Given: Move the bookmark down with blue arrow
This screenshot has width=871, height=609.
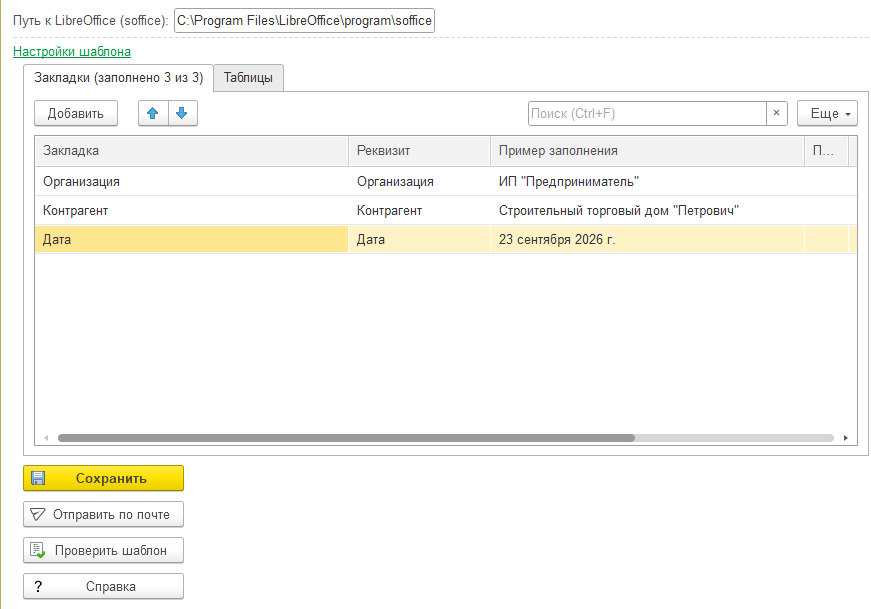Looking at the screenshot, I should (x=182, y=113).
